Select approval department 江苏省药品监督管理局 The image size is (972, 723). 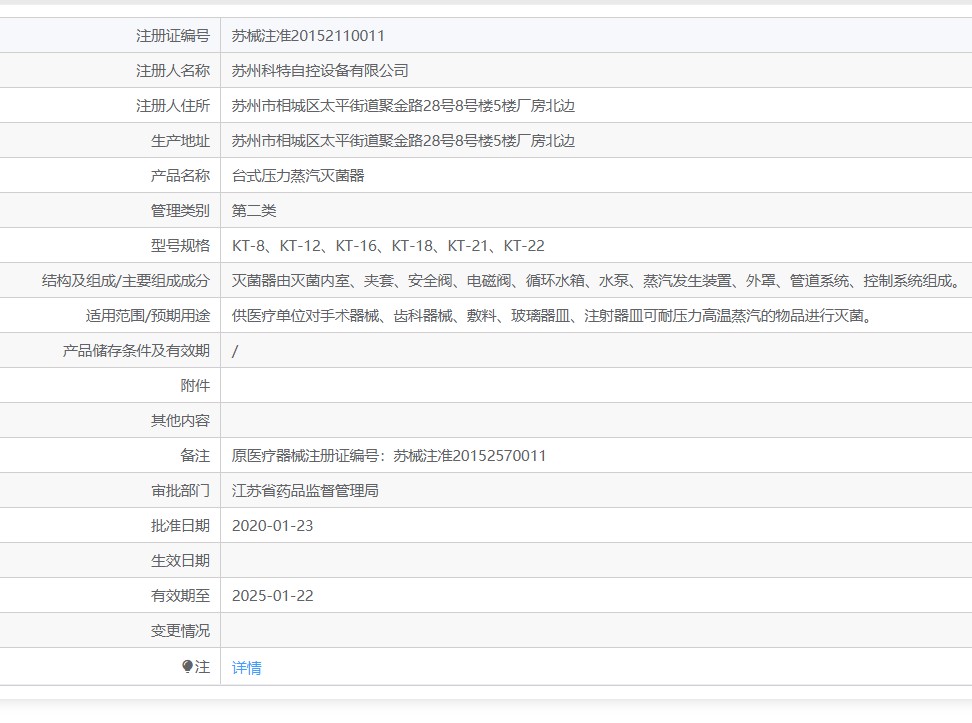305,491
